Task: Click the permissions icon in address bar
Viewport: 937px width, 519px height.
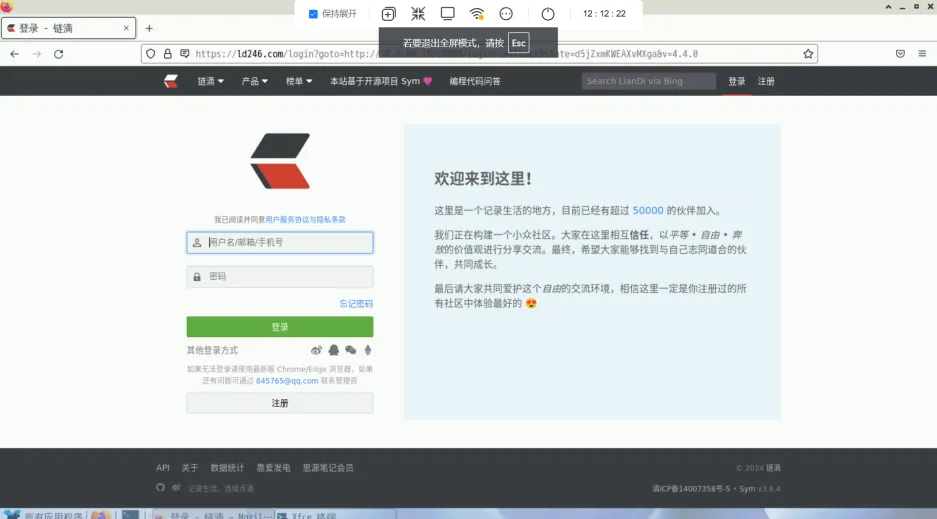Action: tap(185, 54)
